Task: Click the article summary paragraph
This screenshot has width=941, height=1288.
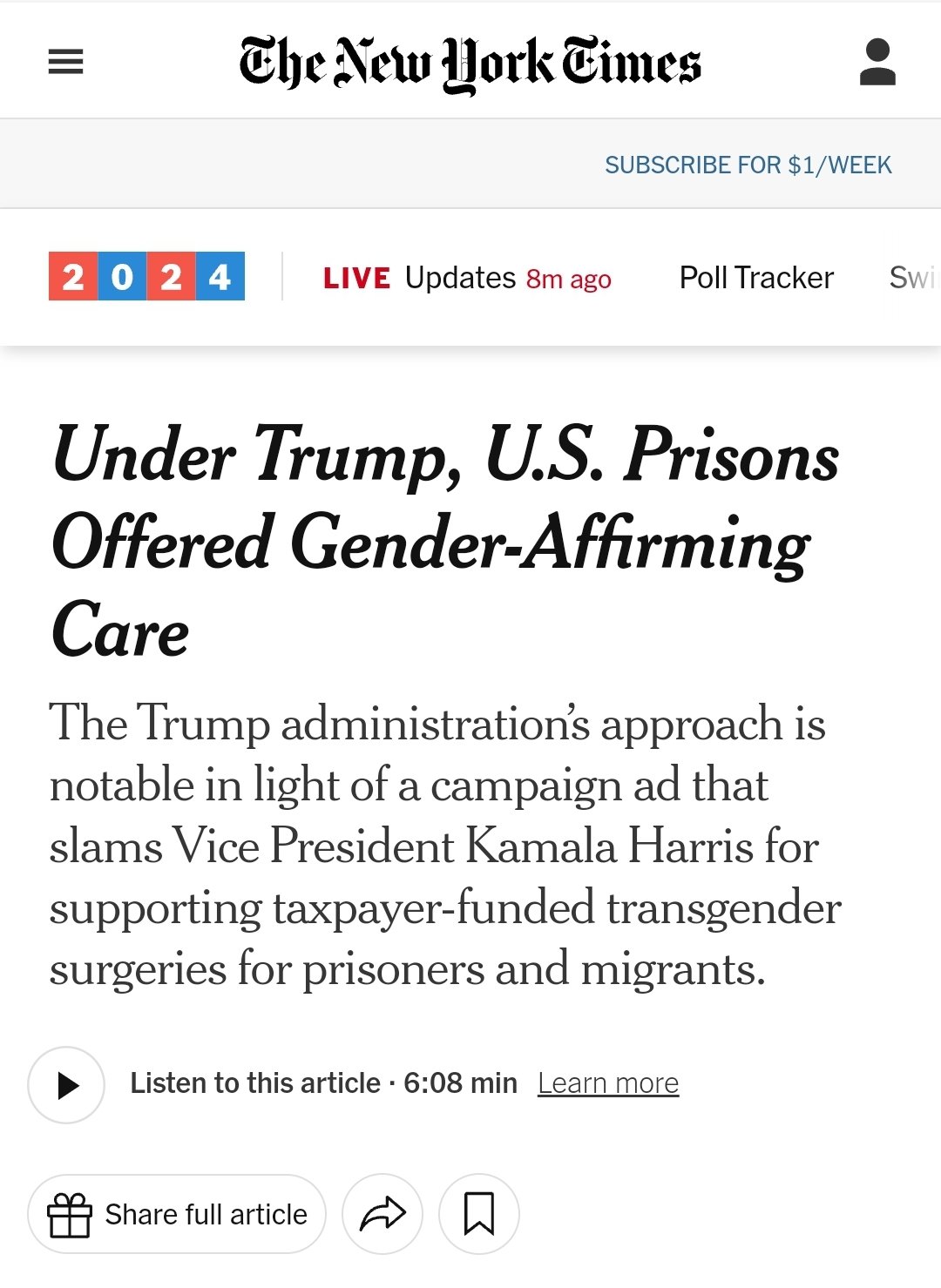Action: point(444,846)
